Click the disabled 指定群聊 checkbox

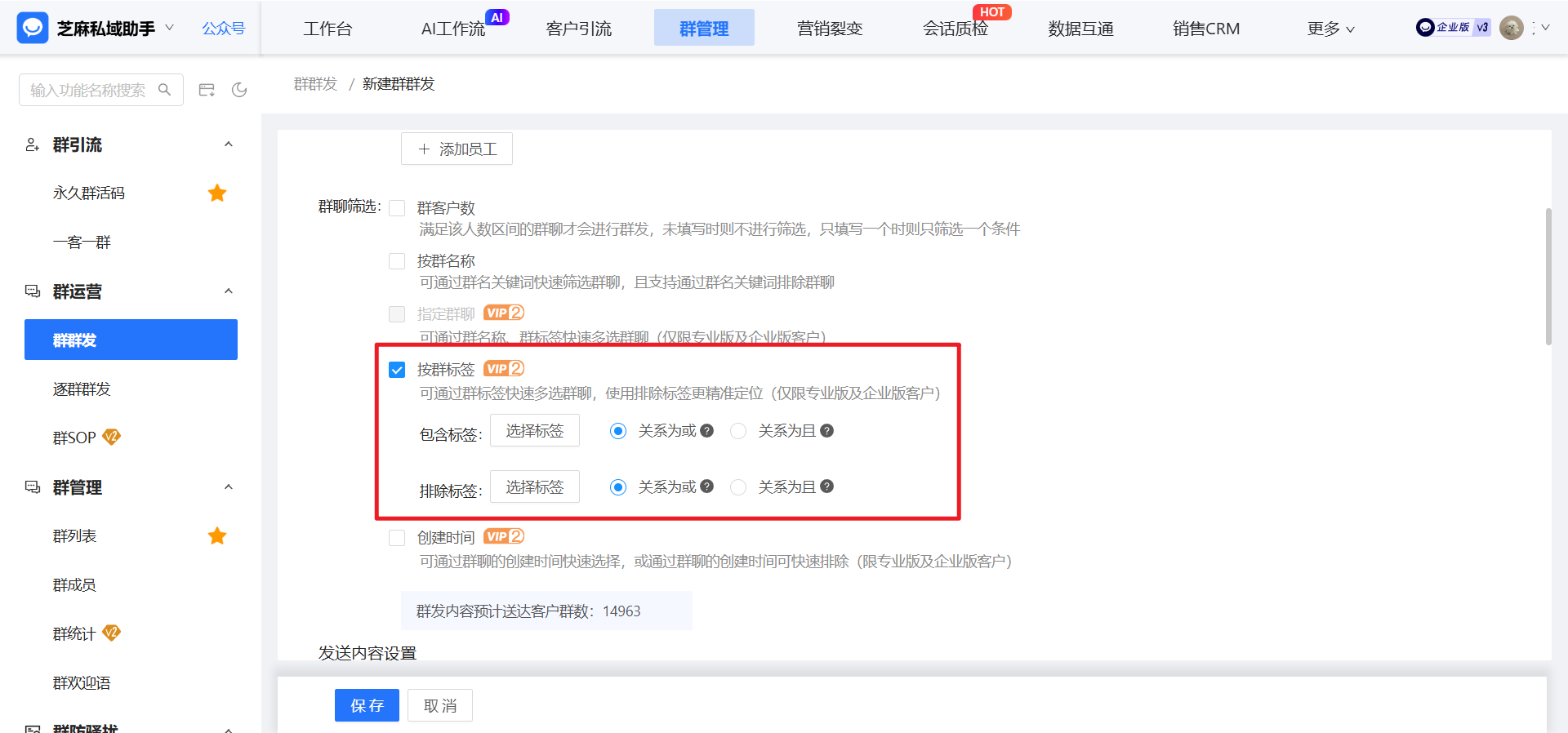tap(397, 314)
